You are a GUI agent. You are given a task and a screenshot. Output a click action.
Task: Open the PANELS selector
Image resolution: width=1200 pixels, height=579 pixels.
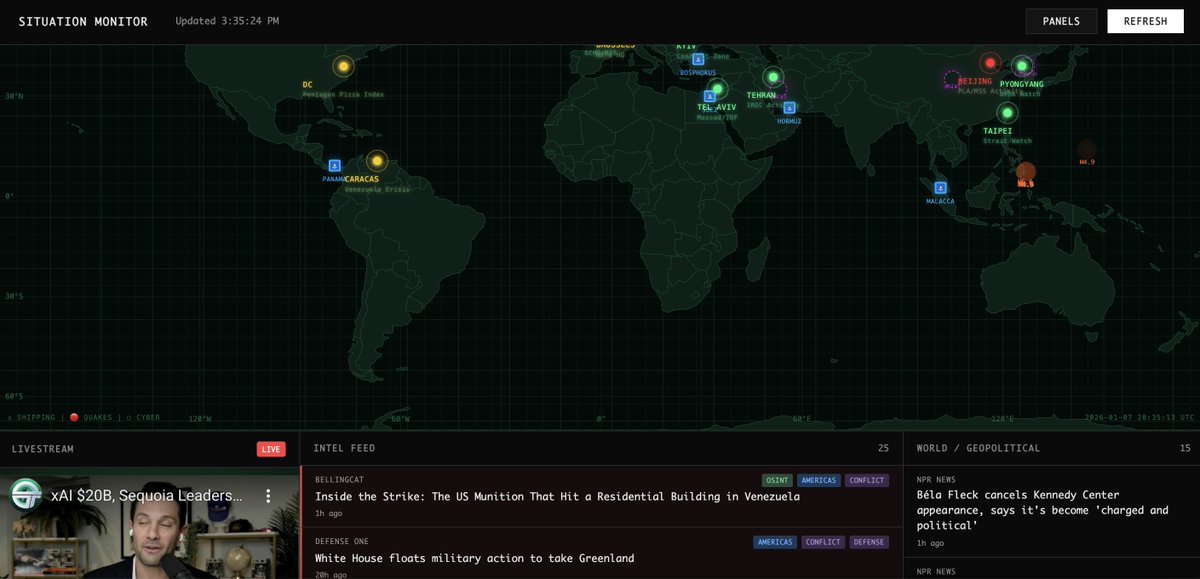point(1061,20)
